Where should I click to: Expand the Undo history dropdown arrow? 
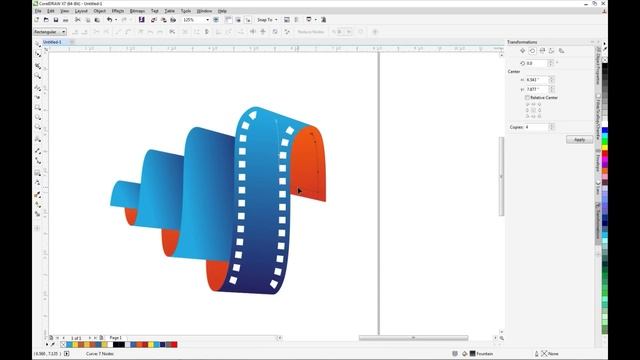[x=116, y=20]
